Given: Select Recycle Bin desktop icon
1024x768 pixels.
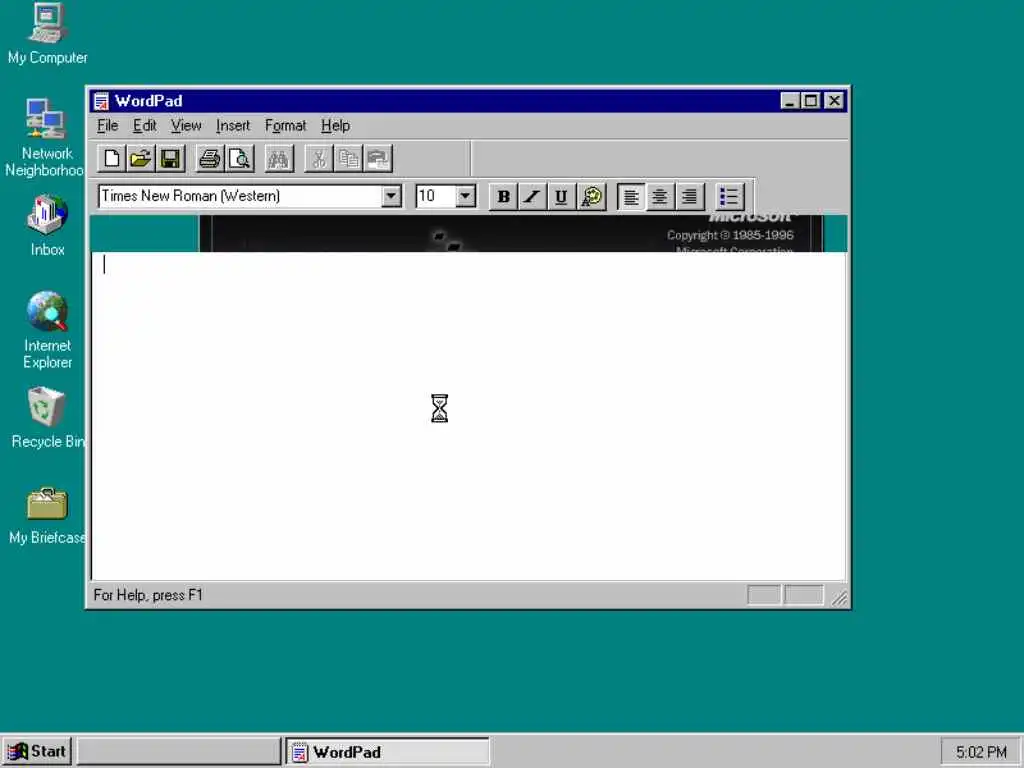Looking at the screenshot, I should 47,418.
